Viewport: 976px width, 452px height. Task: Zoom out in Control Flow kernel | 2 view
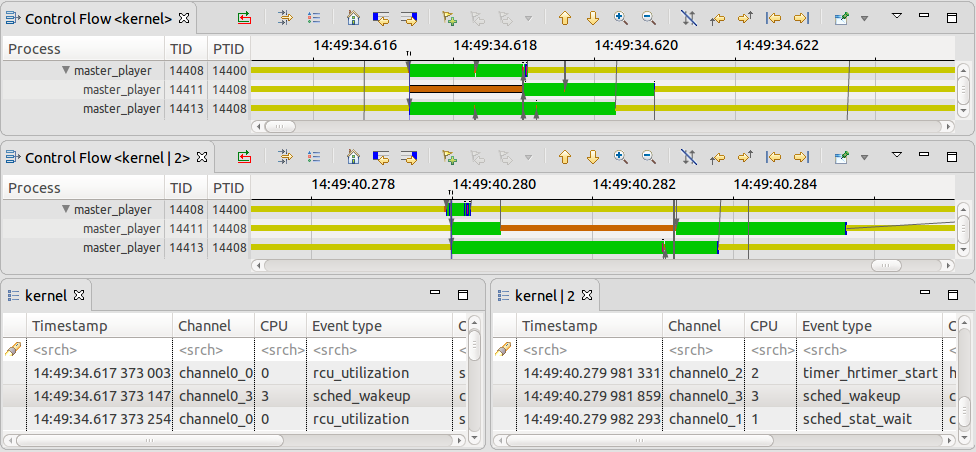pyautogui.click(x=648, y=157)
